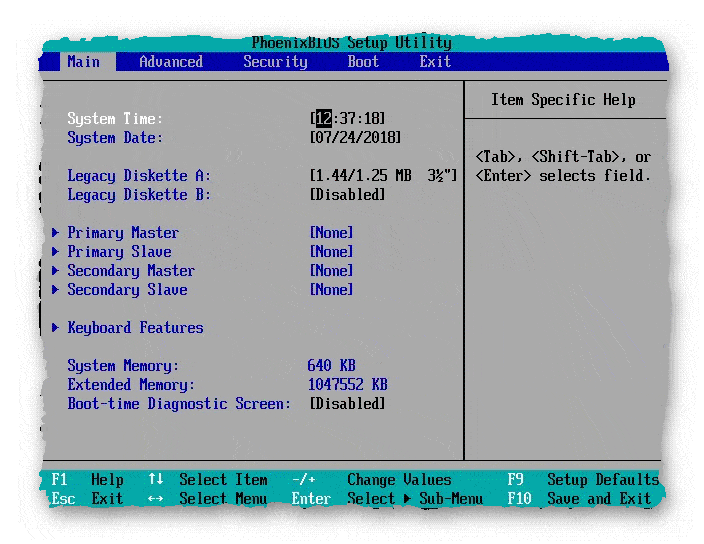Toggle Boot-time Diagnostic Screen Disabled value
The width and height of the screenshot is (704, 544).
click(x=348, y=404)
